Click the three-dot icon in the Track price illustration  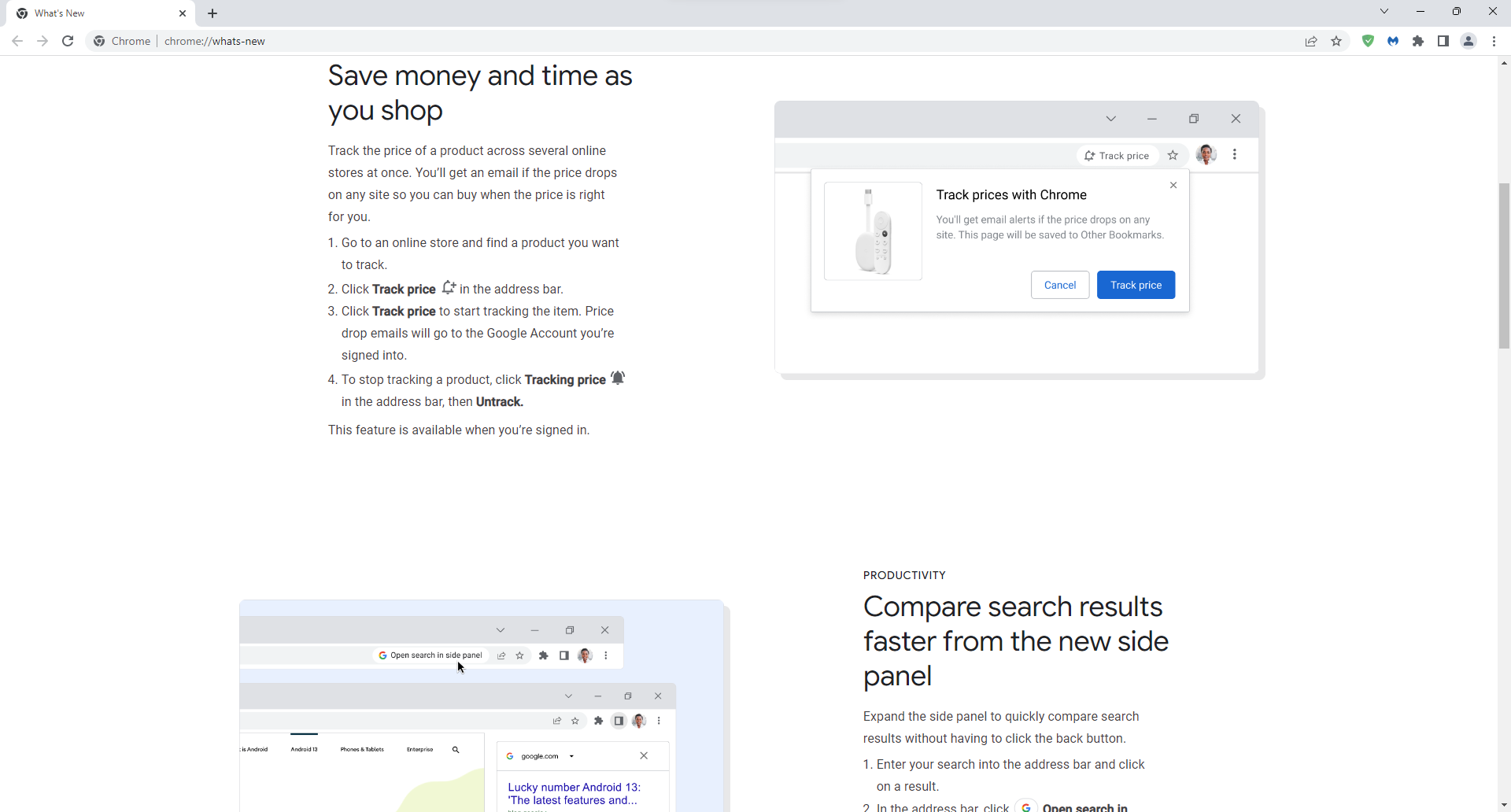point(1235,155)
